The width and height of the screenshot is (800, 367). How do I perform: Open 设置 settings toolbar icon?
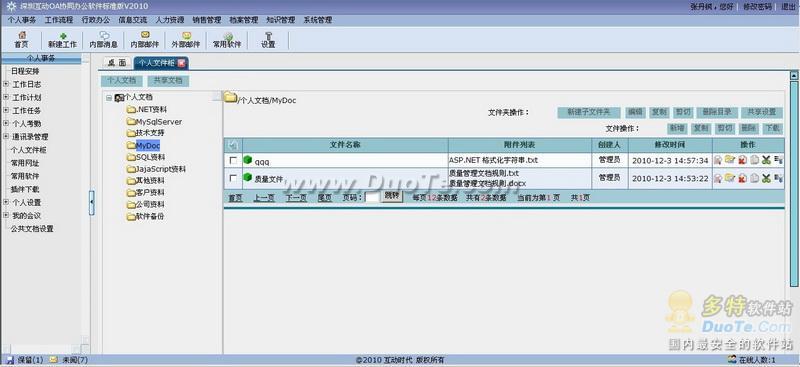coord(268,40)
